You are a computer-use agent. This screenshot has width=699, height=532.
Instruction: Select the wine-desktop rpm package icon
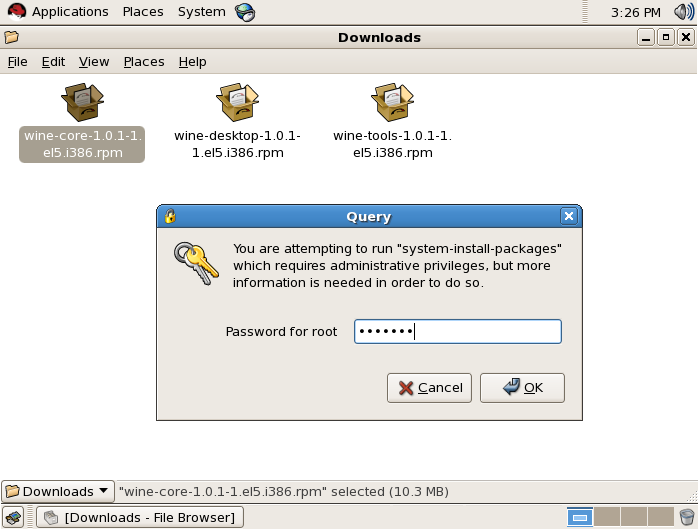point(237,102)
